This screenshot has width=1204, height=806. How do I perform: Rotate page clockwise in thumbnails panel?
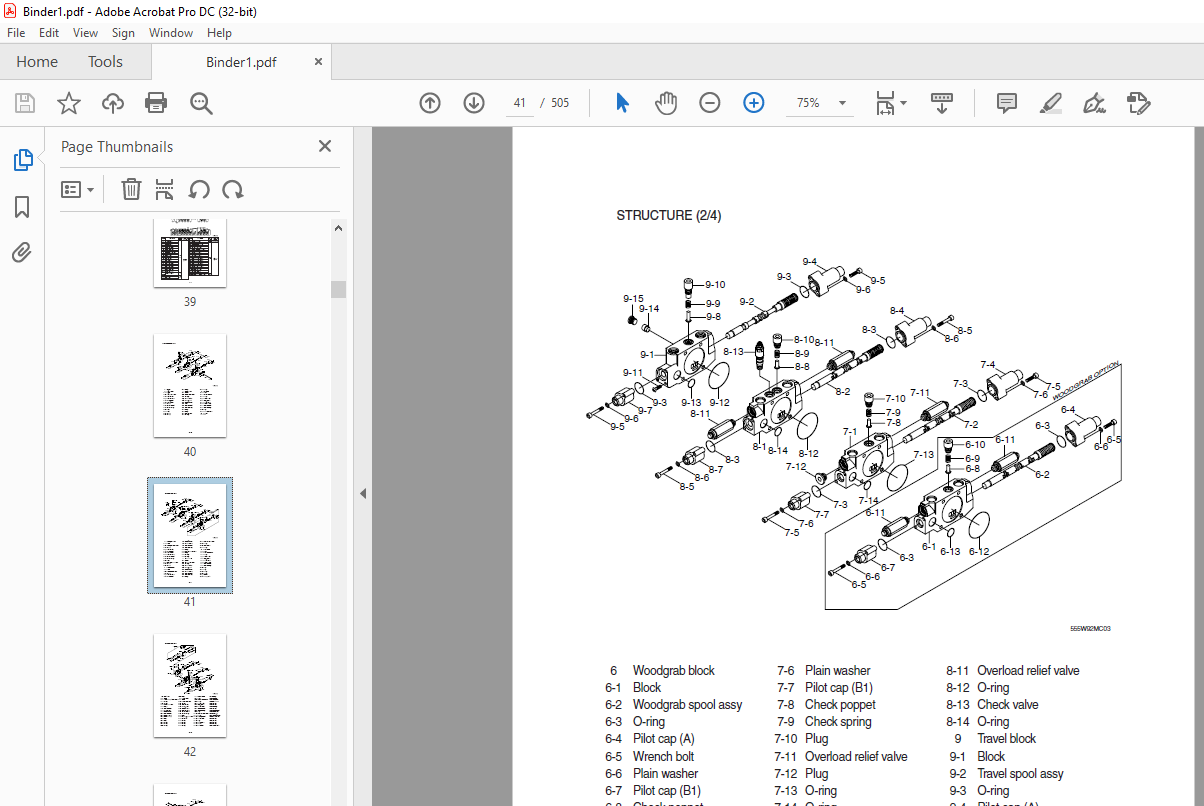click(233, 189)
